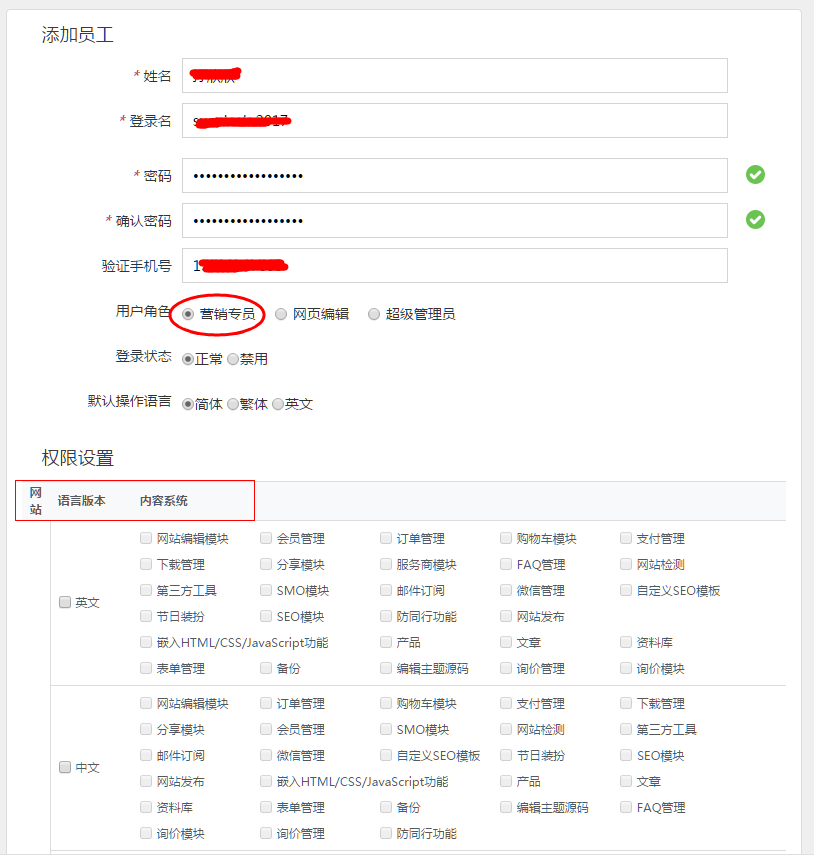This screenshot has width=814, height=855.
Task: Select the 超级管理员 user role
Action: point(374,314)
